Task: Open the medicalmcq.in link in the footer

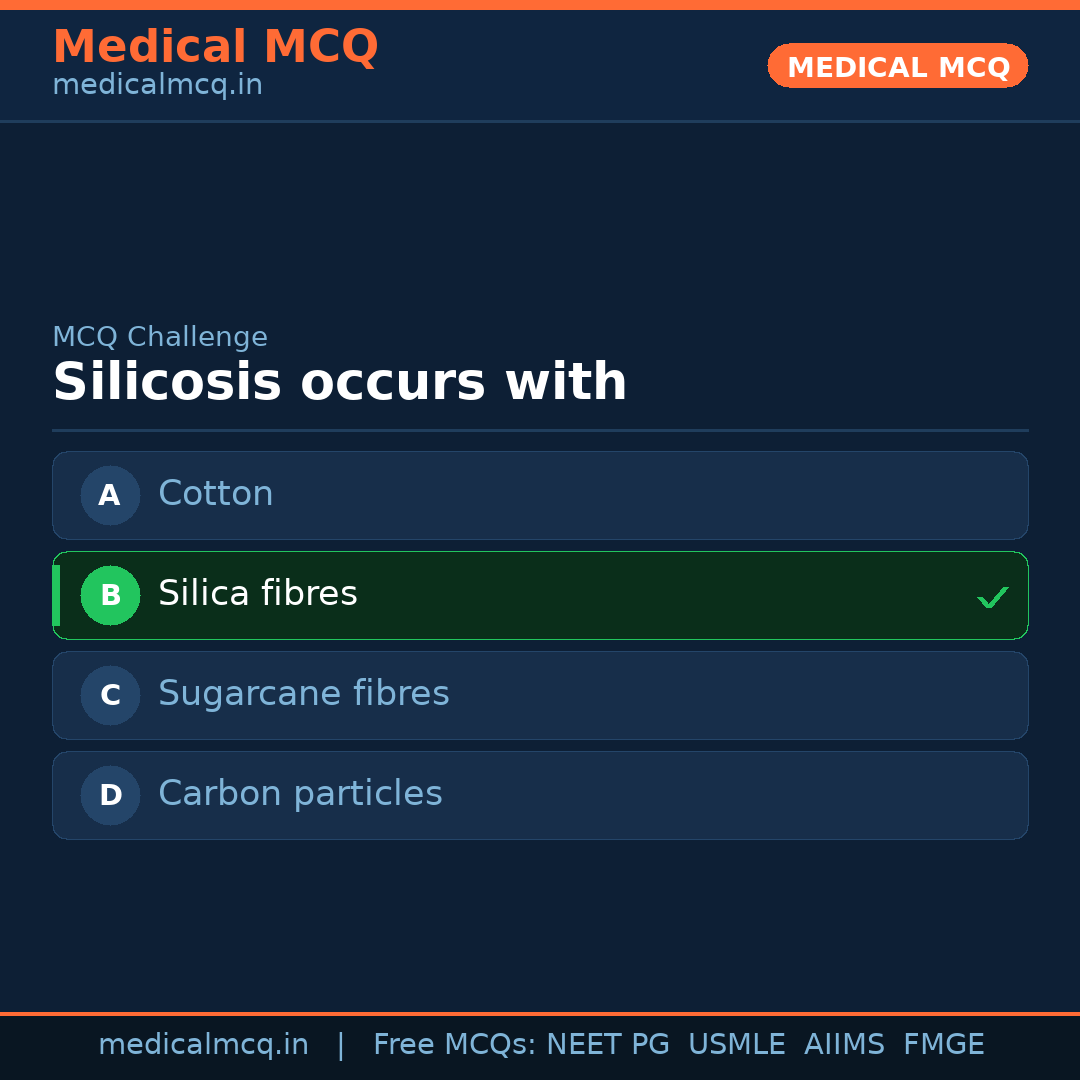Action: coord(203,1045)
